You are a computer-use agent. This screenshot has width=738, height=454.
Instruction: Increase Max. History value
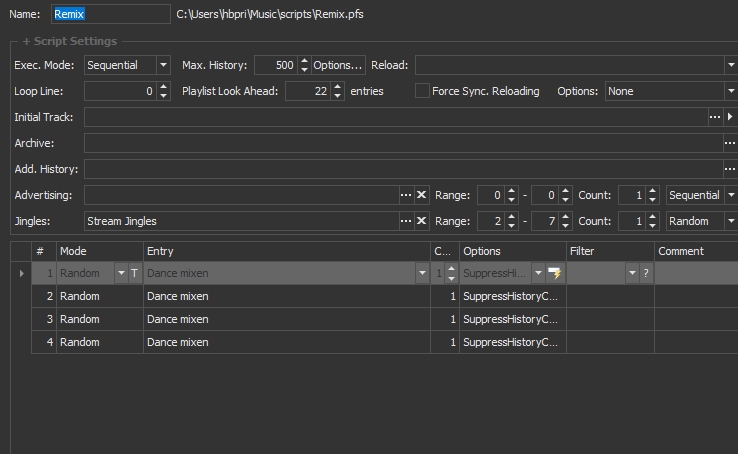tap(305, 61)
